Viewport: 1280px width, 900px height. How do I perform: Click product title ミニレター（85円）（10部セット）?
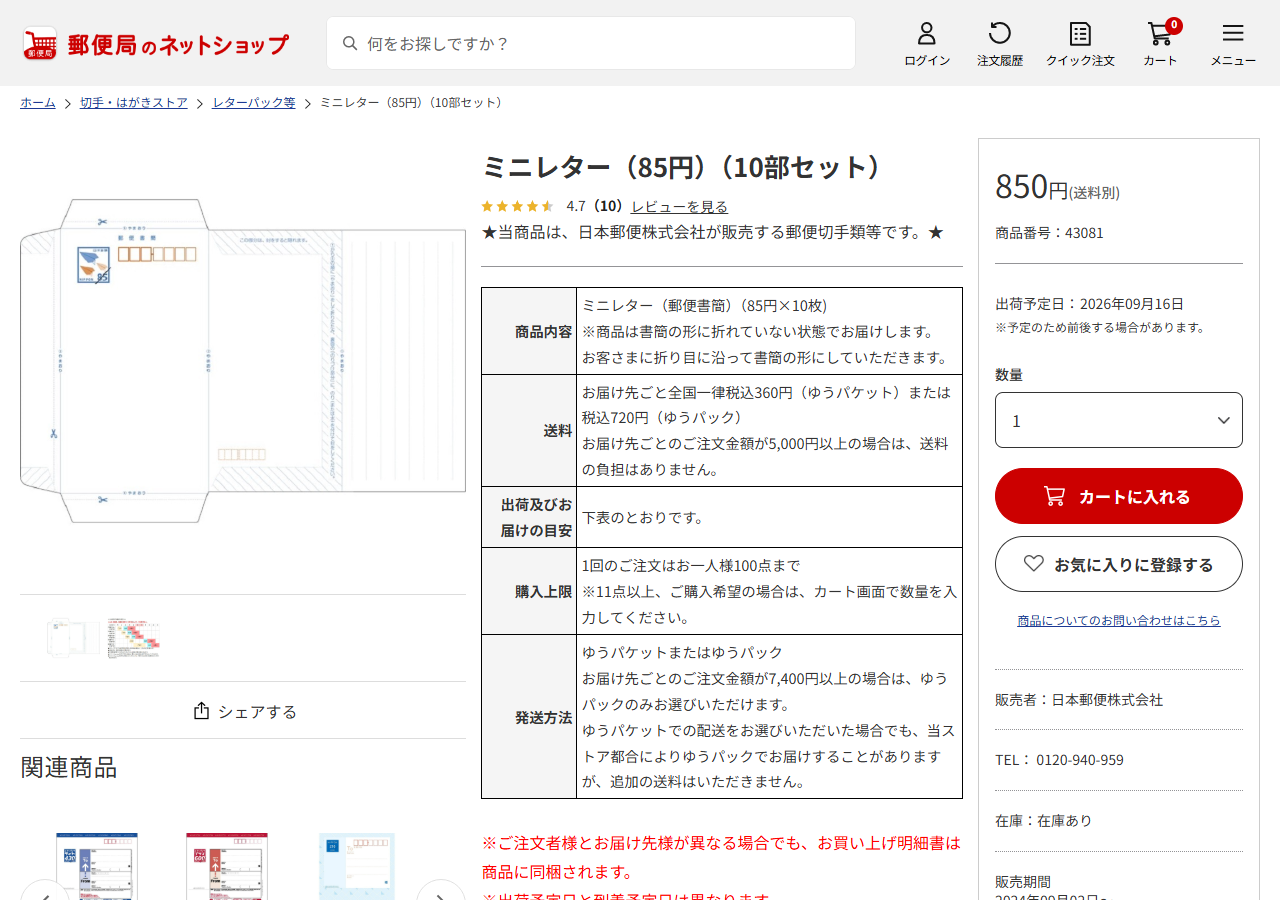[686, 167]
